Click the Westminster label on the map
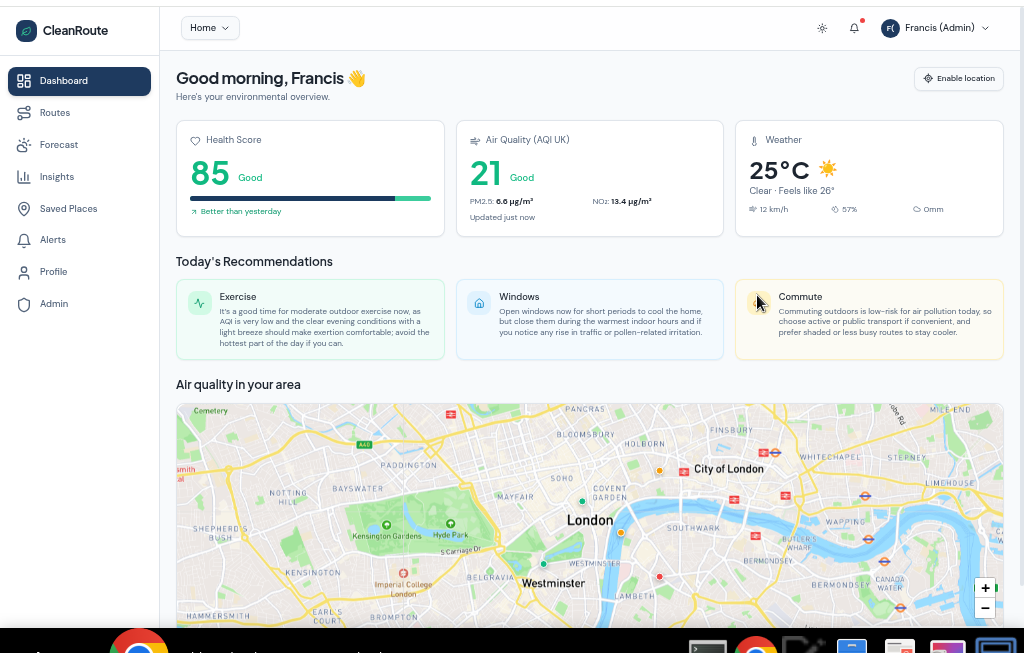 (553, 583)
